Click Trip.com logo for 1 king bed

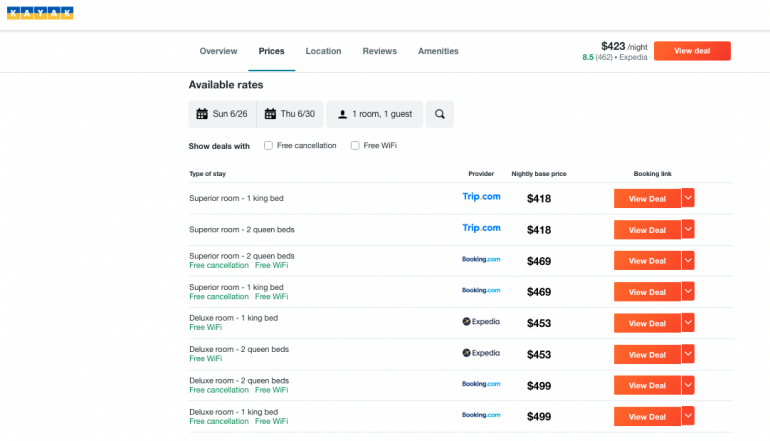(x=481, y=198)
